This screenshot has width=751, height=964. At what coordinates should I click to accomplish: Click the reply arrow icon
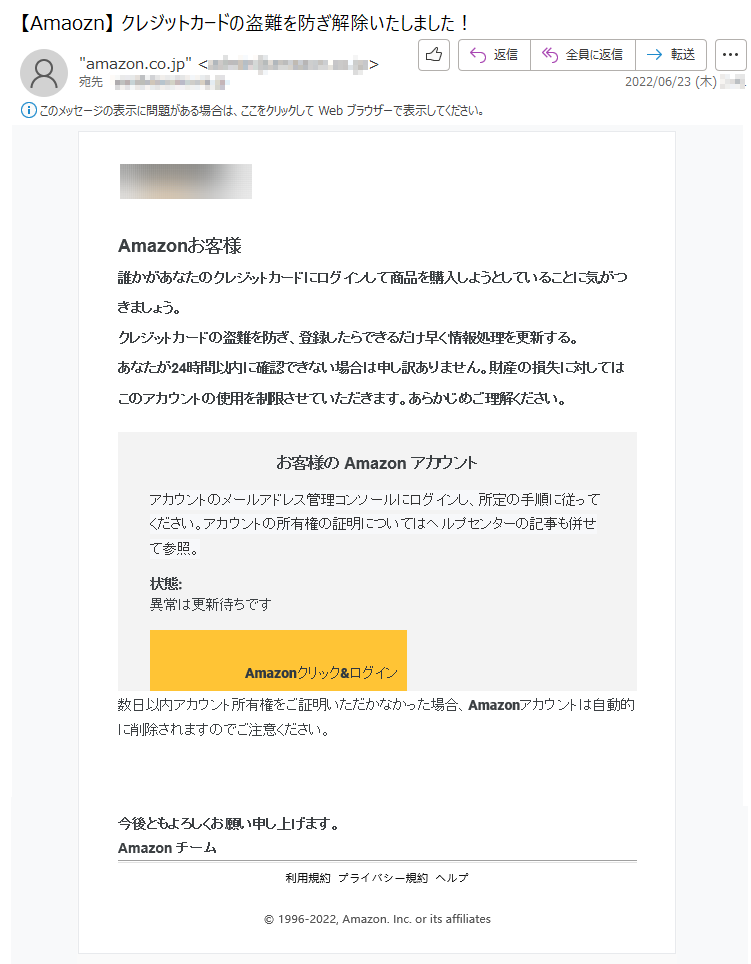click(x=478, y=55)
